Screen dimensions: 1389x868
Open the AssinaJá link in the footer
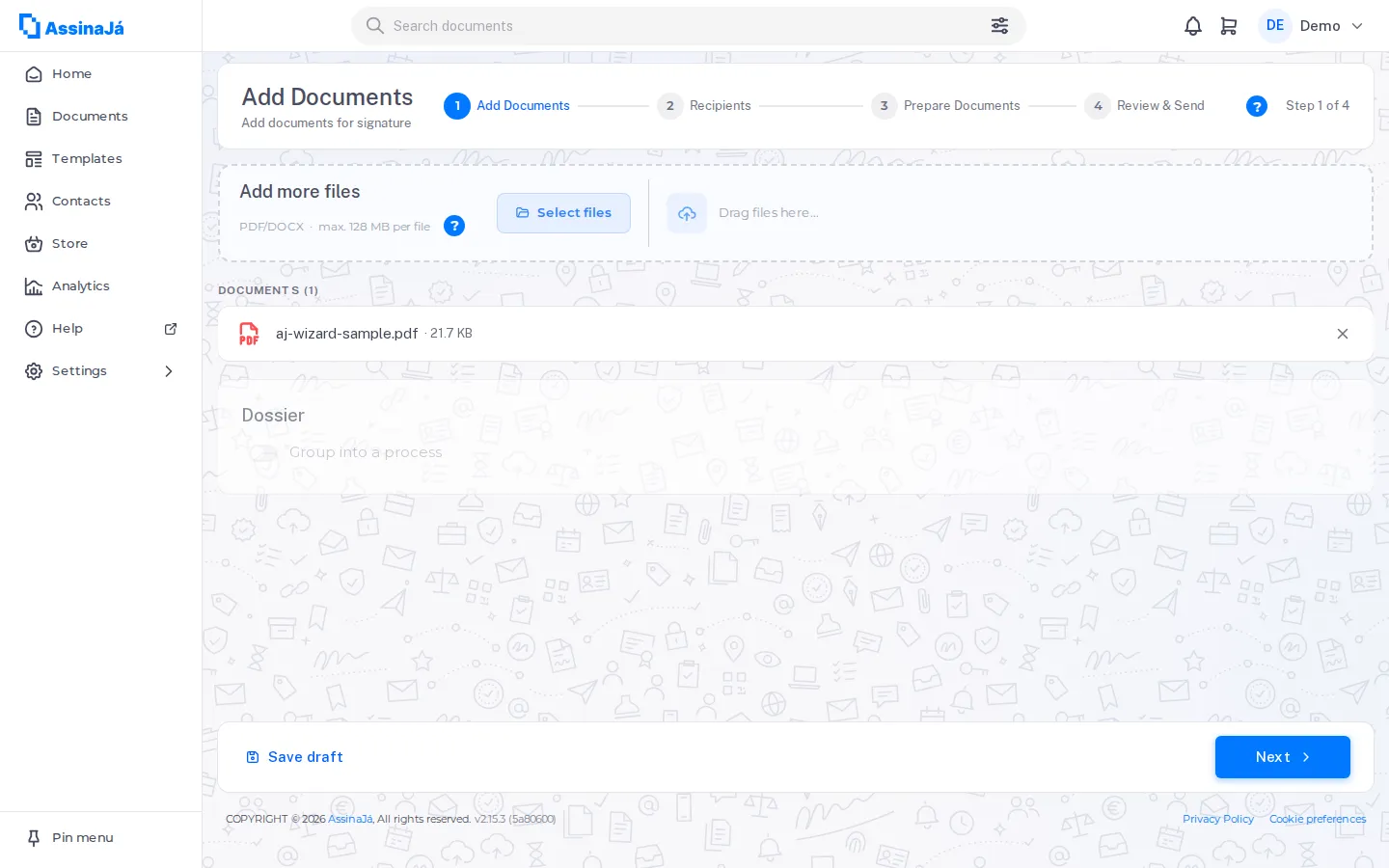point(350,819)
